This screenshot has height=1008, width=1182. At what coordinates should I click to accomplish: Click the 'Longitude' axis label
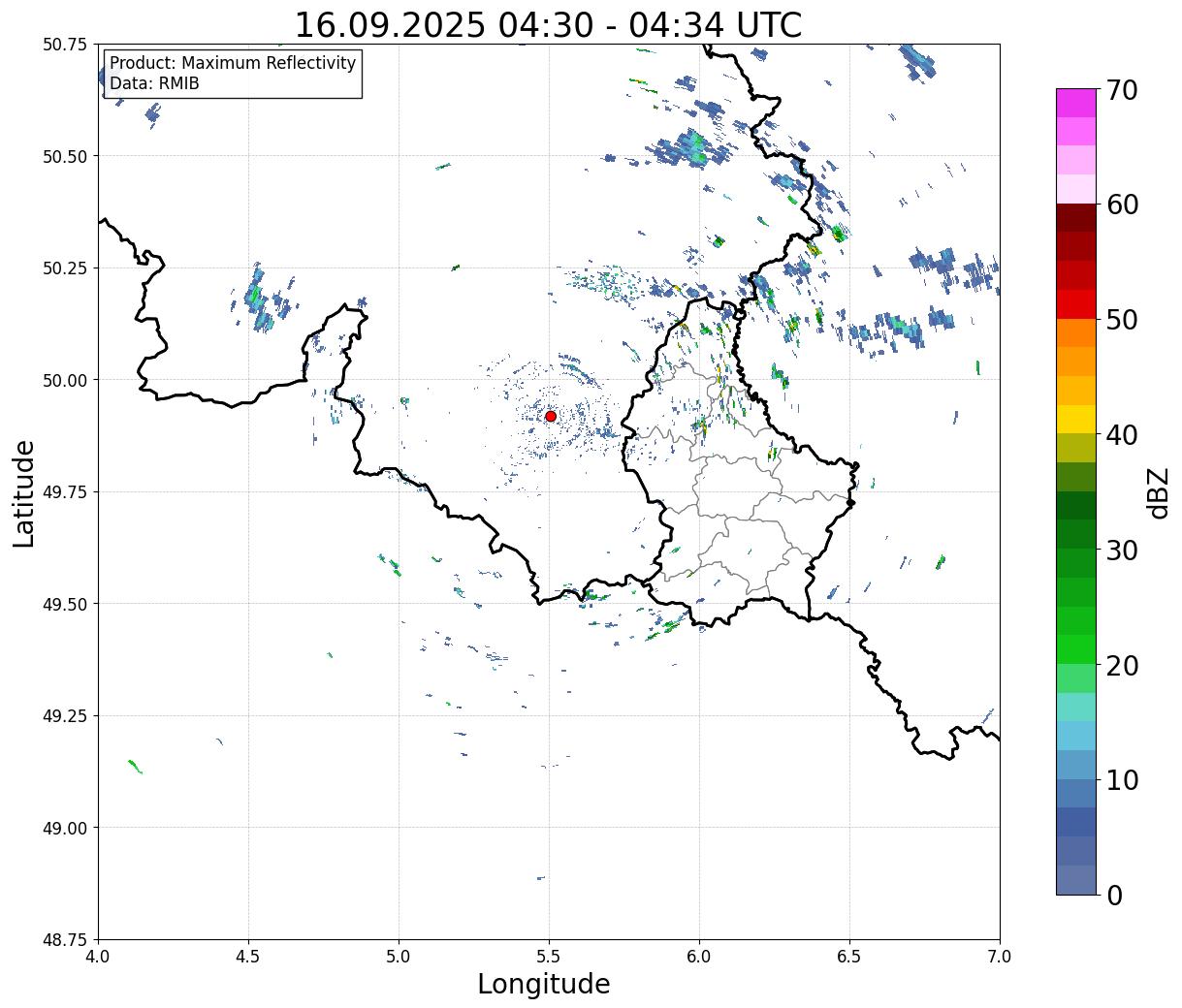point(544,984)
